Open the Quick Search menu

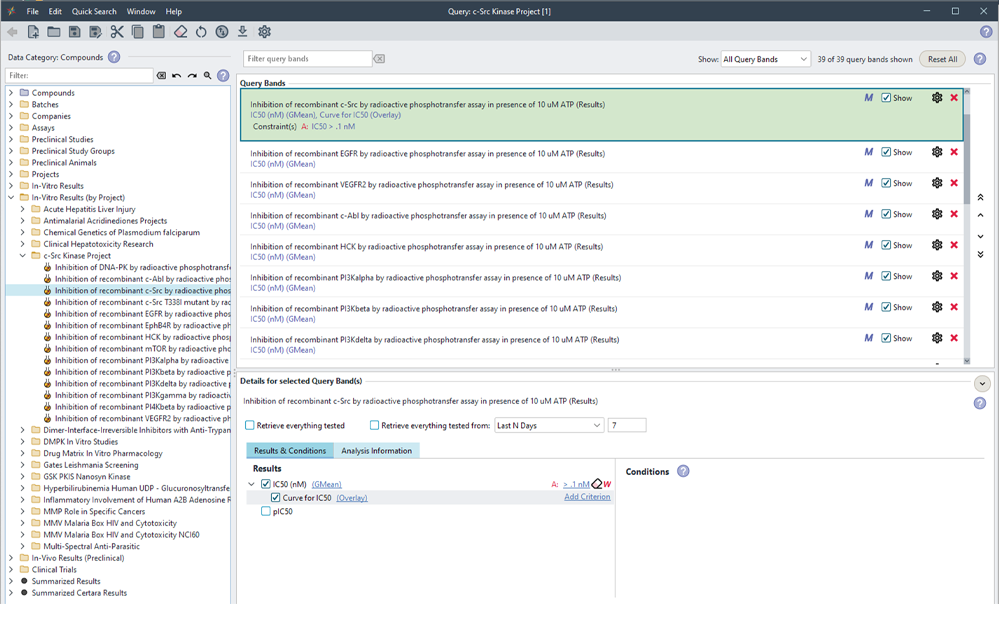[94, 11]
